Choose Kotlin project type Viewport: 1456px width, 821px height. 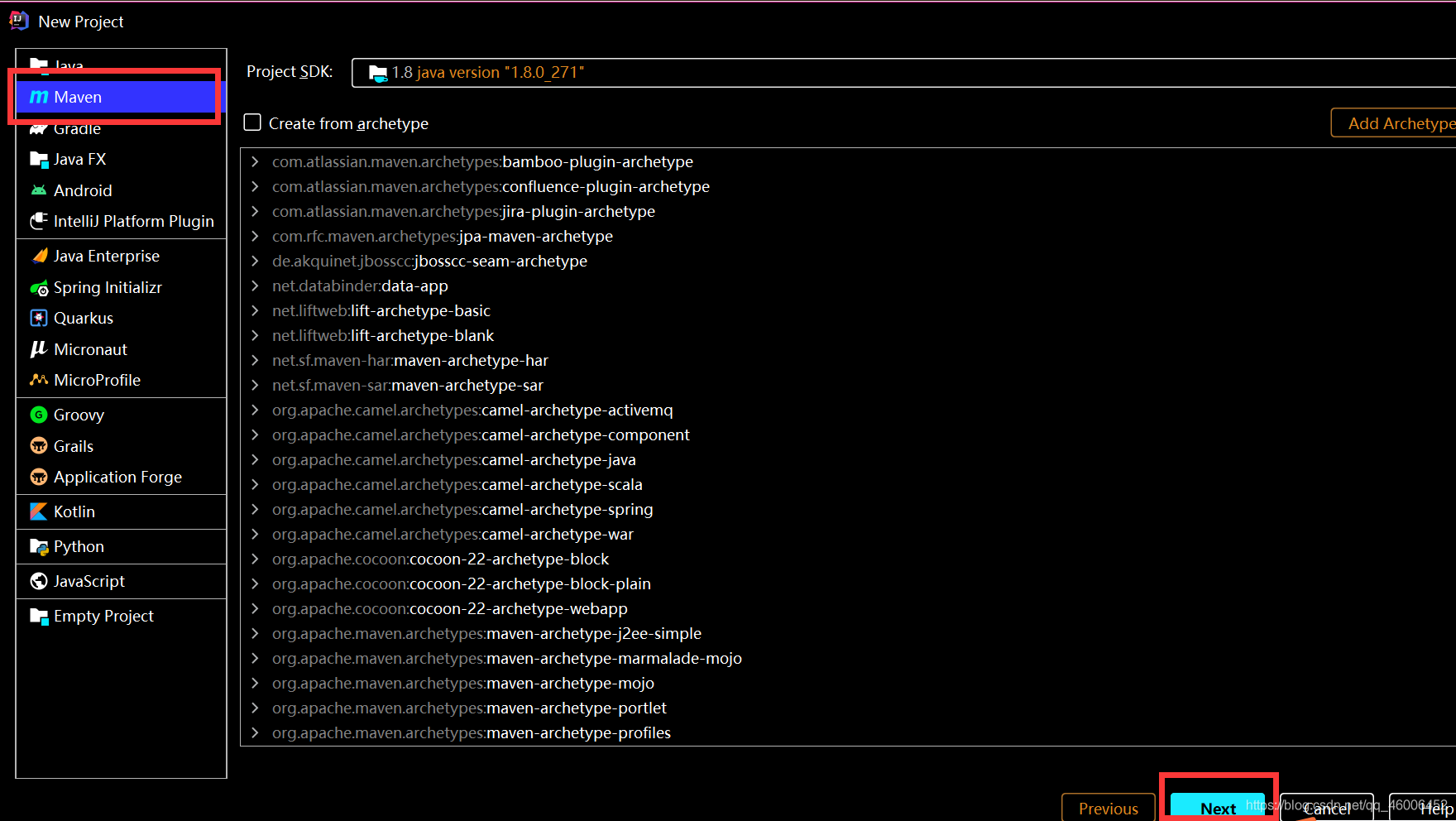coord(121,511)
